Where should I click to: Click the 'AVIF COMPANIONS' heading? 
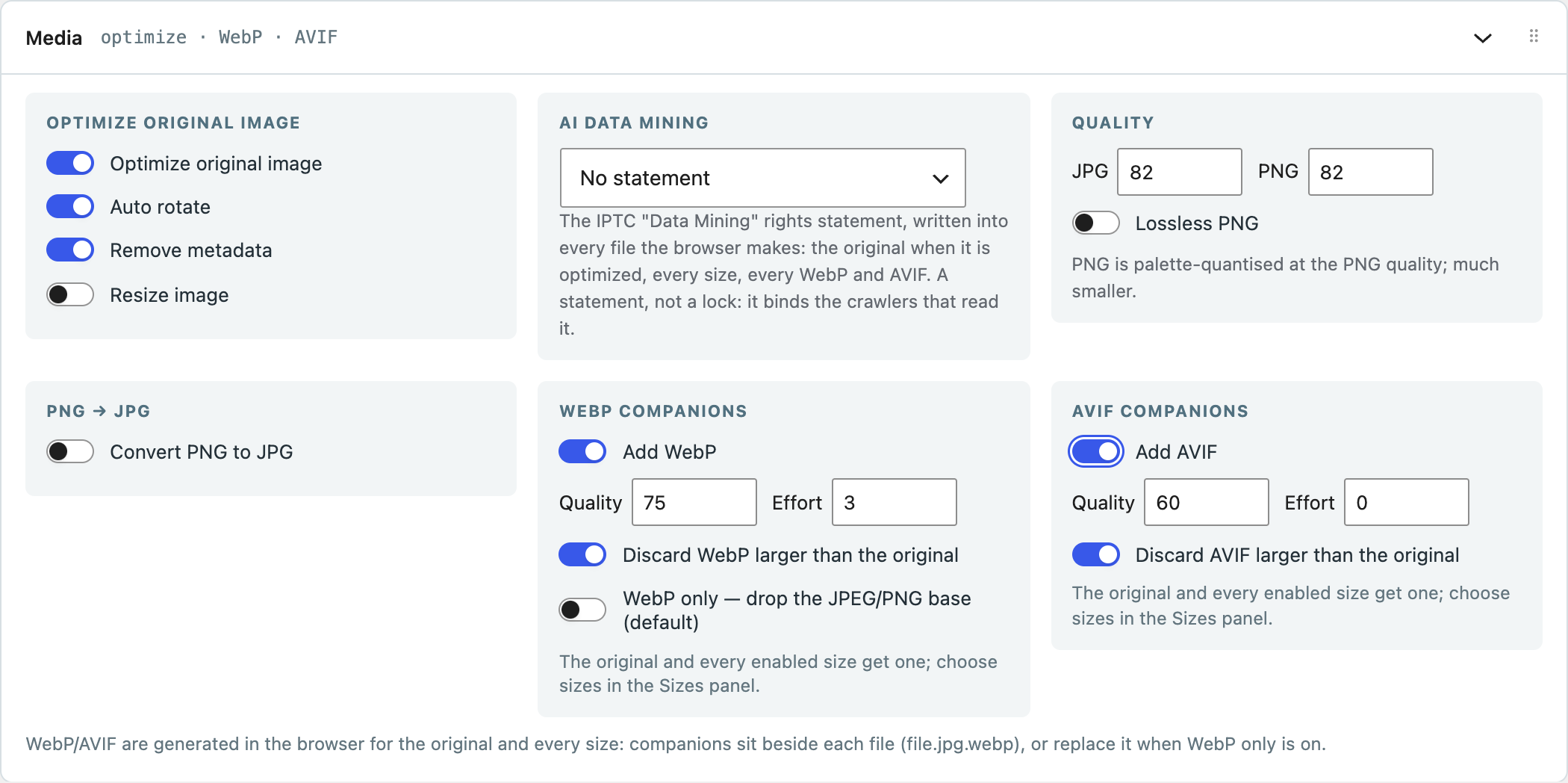coord(1160,411)
